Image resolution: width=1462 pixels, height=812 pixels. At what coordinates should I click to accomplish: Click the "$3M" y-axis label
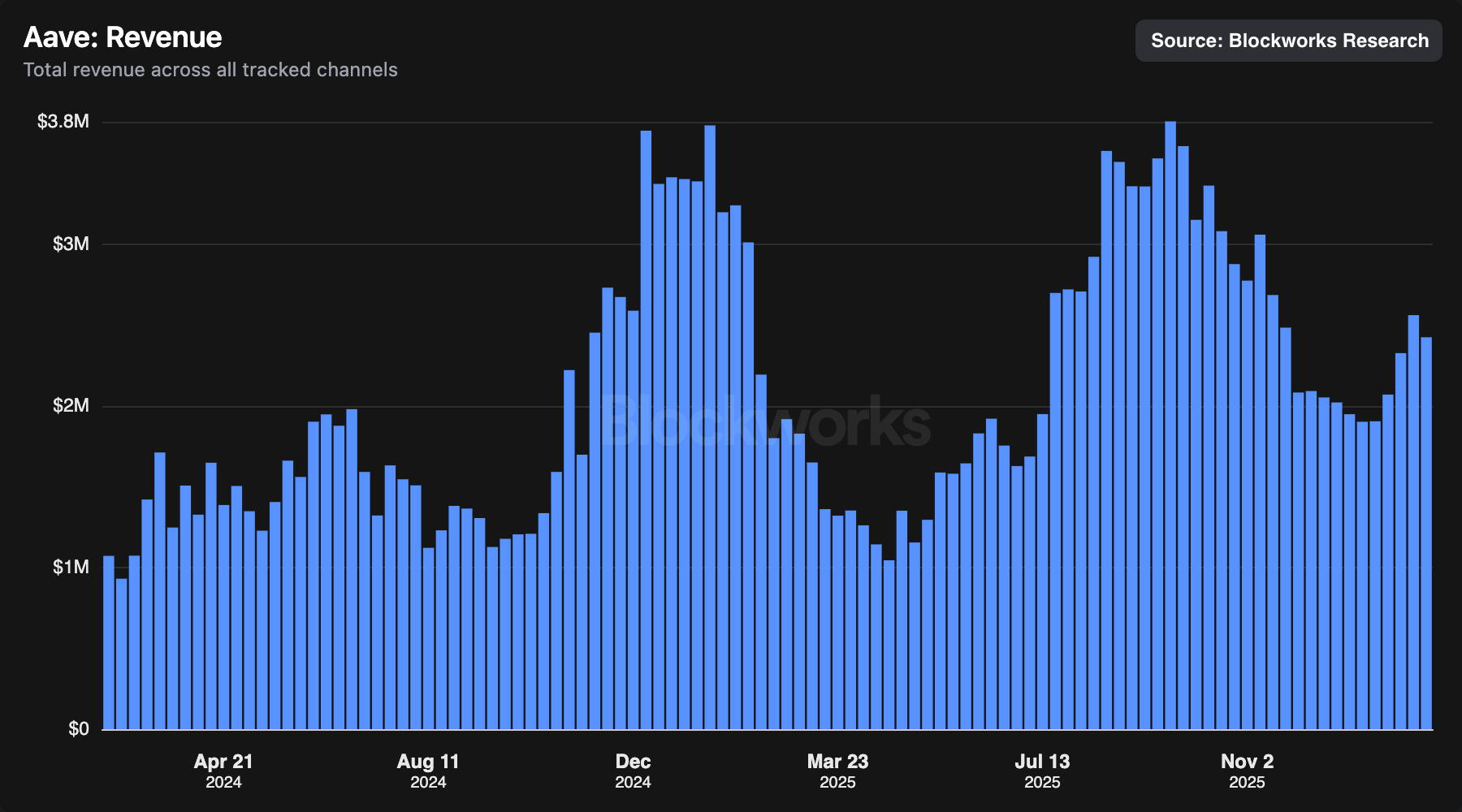(x=71, y=244)
